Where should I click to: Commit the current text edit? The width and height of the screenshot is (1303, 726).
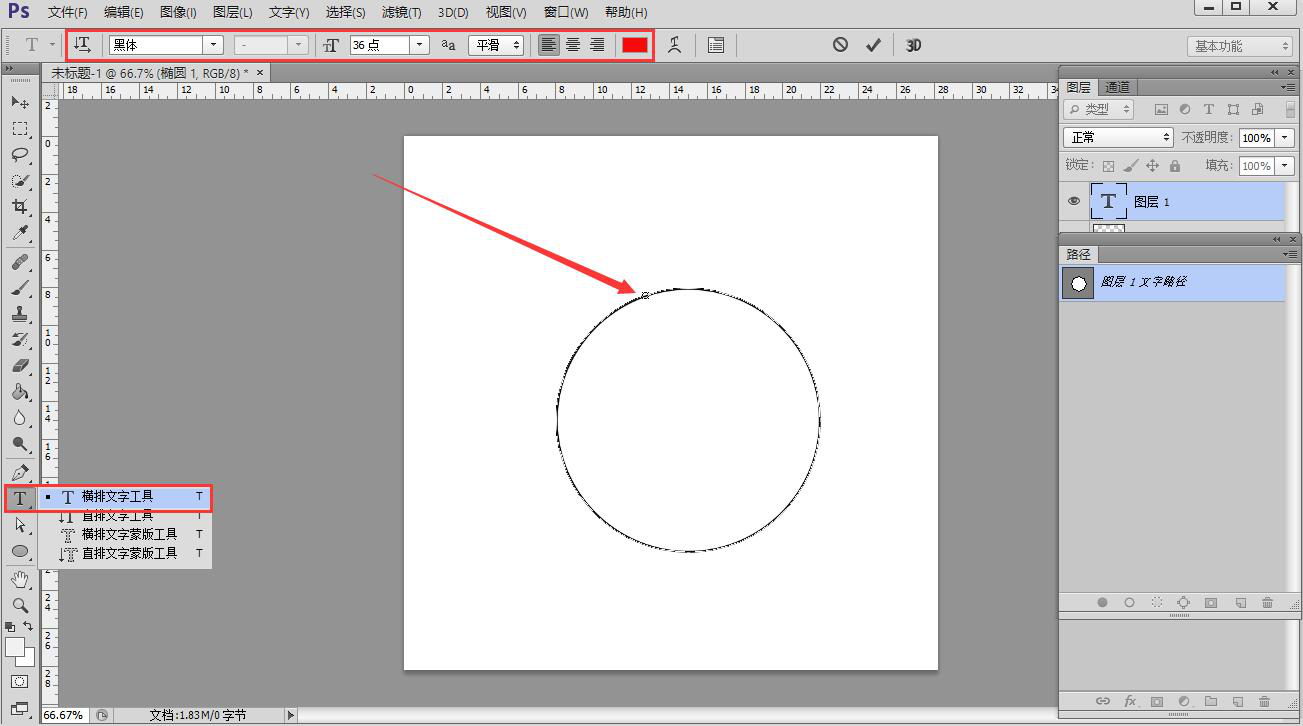pyautogui.click(x=873, y=45)
